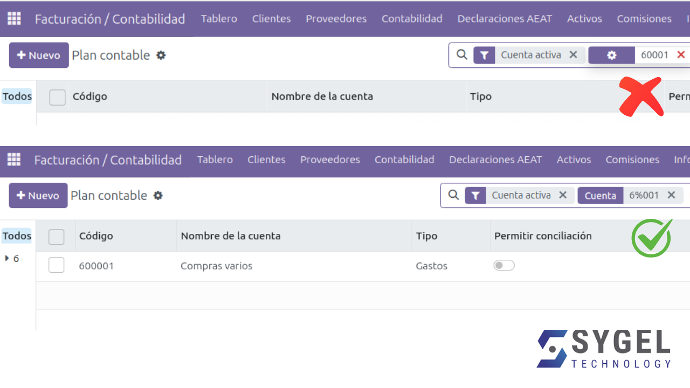Open Clientes menu in lower navbar

pos(266,159)
